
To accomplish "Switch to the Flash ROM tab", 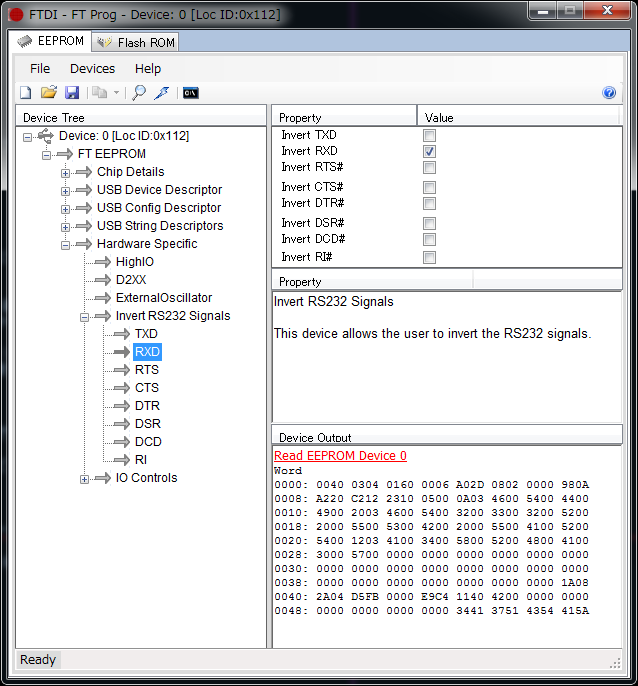I will 136,42.
